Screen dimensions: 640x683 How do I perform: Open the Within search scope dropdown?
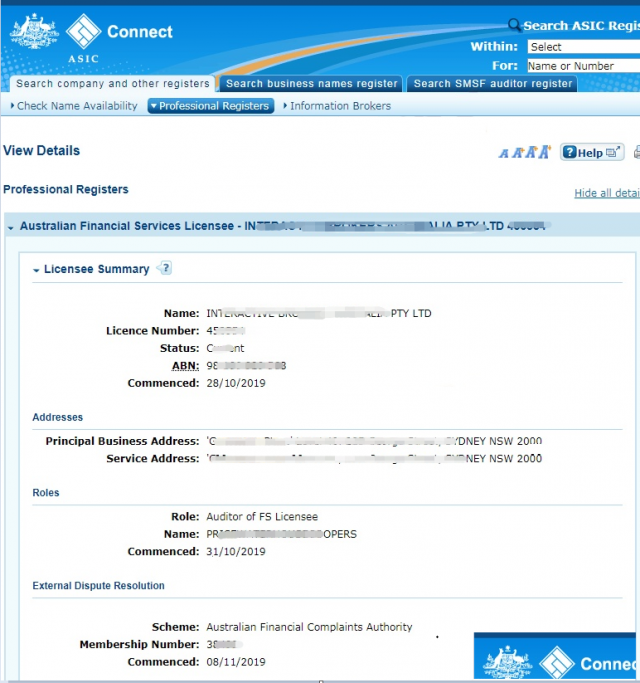tap(582, 46)
